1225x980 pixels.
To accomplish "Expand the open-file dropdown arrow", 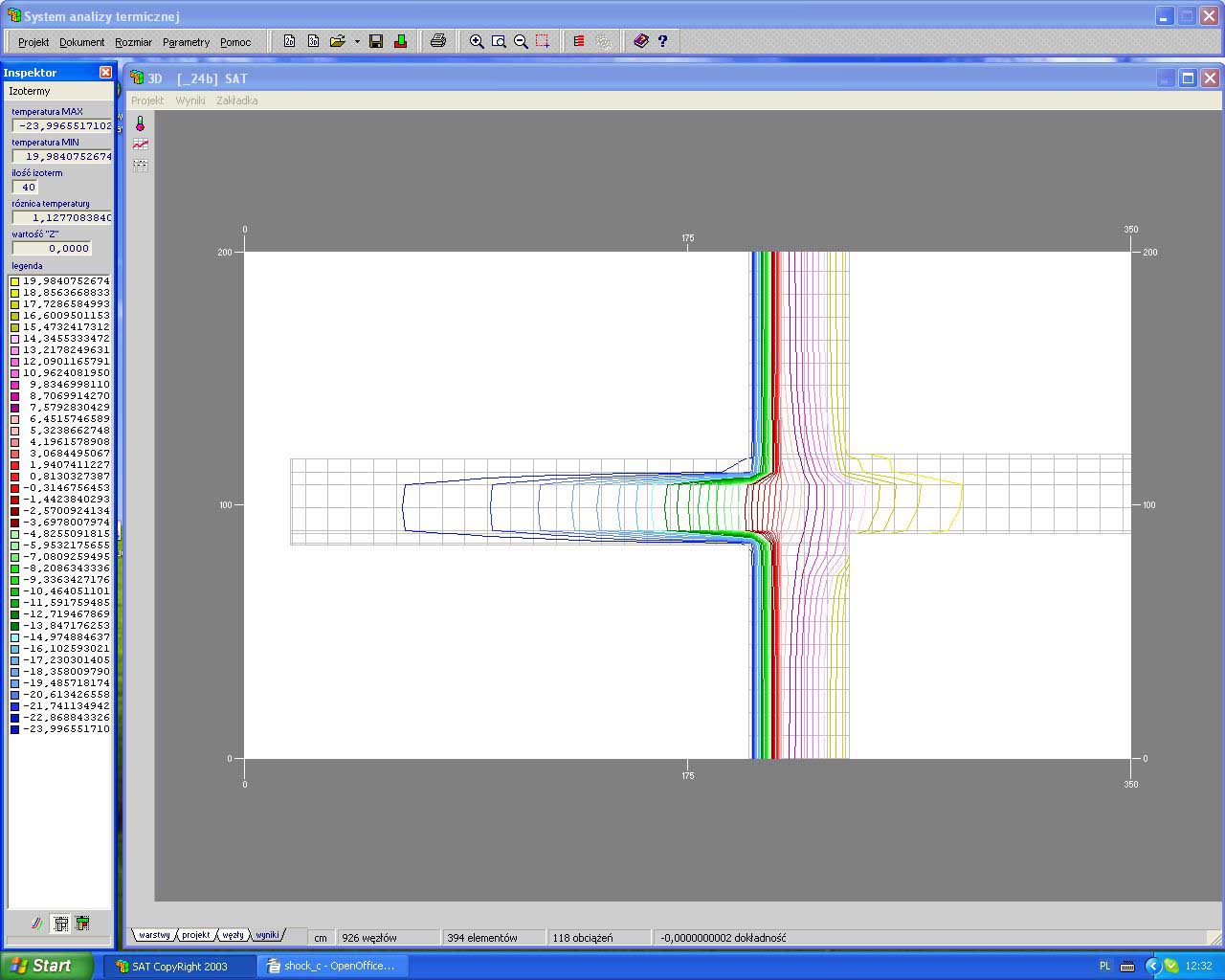I will (357, 41).
